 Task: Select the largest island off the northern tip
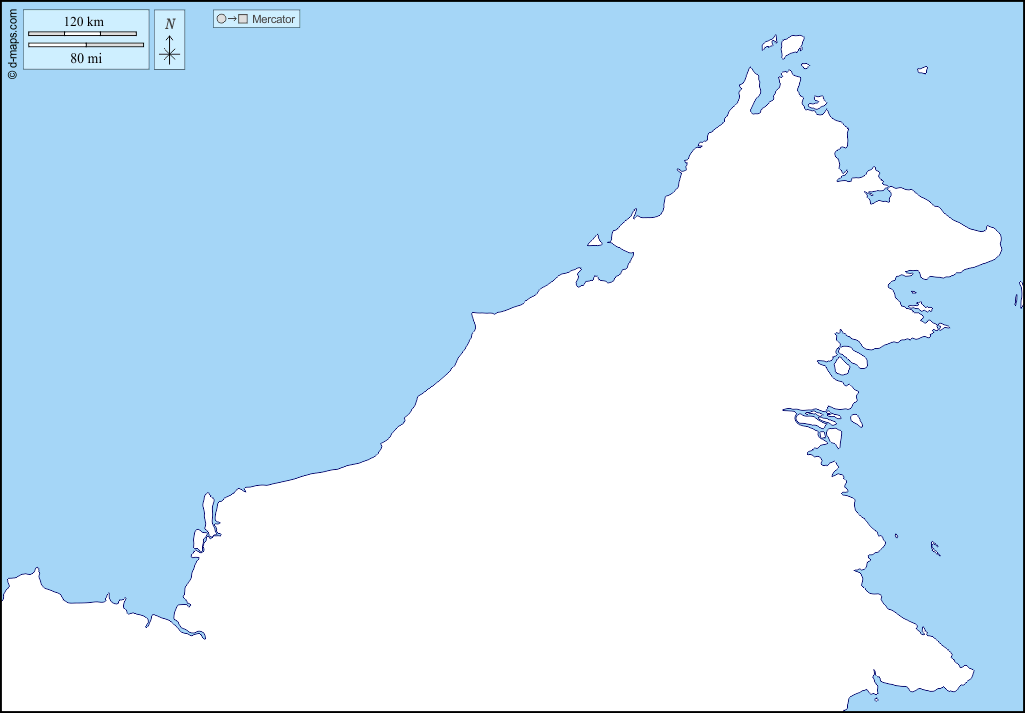click(792, 47)
